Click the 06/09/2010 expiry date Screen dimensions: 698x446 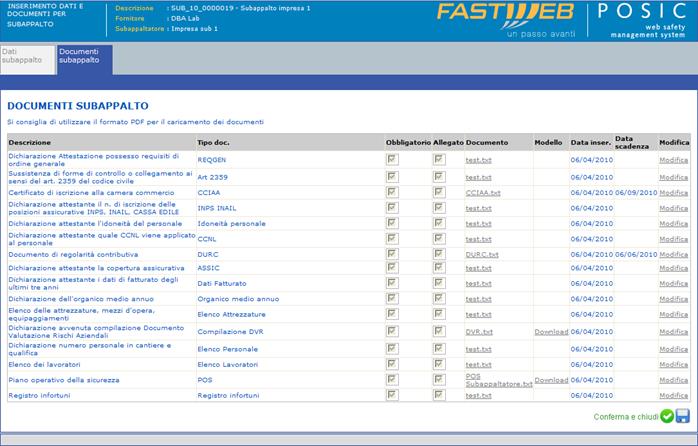[x=636, y=193]
